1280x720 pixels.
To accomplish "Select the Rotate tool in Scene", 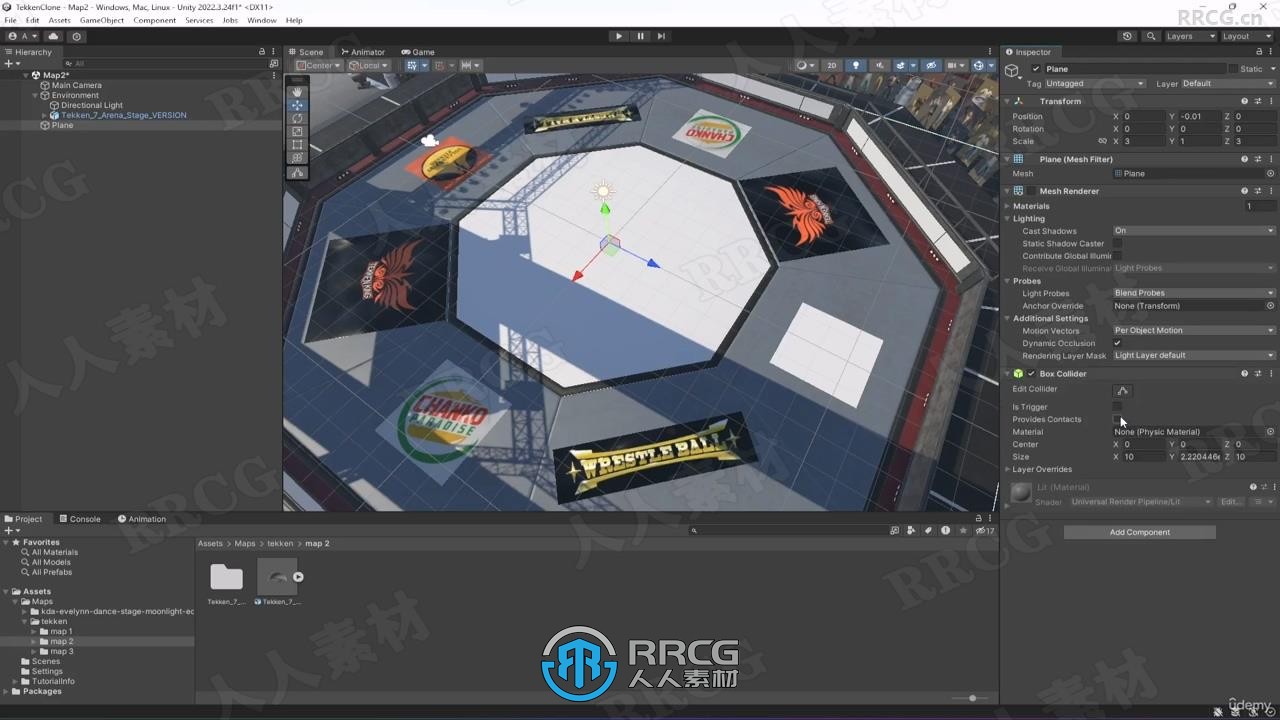I will pos(297,118).
